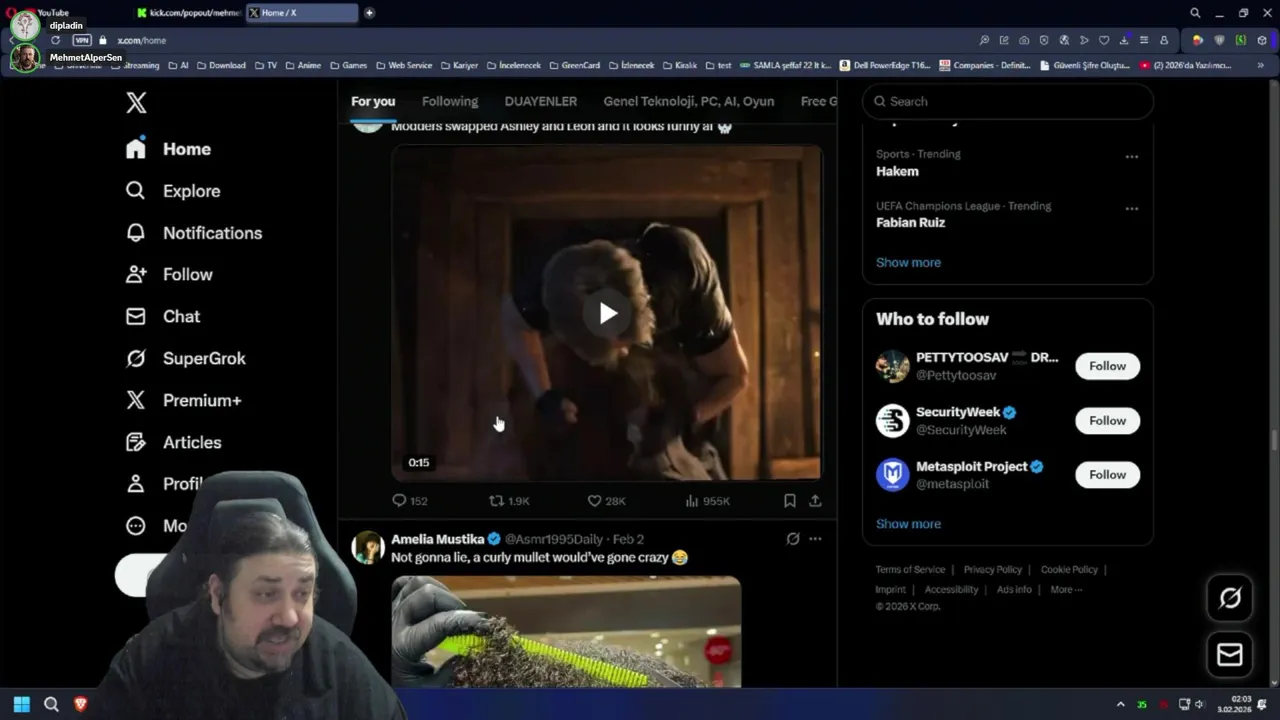Follow SecurityWeek
This screenshot has height=720, width=1280.
point(1107,421)
